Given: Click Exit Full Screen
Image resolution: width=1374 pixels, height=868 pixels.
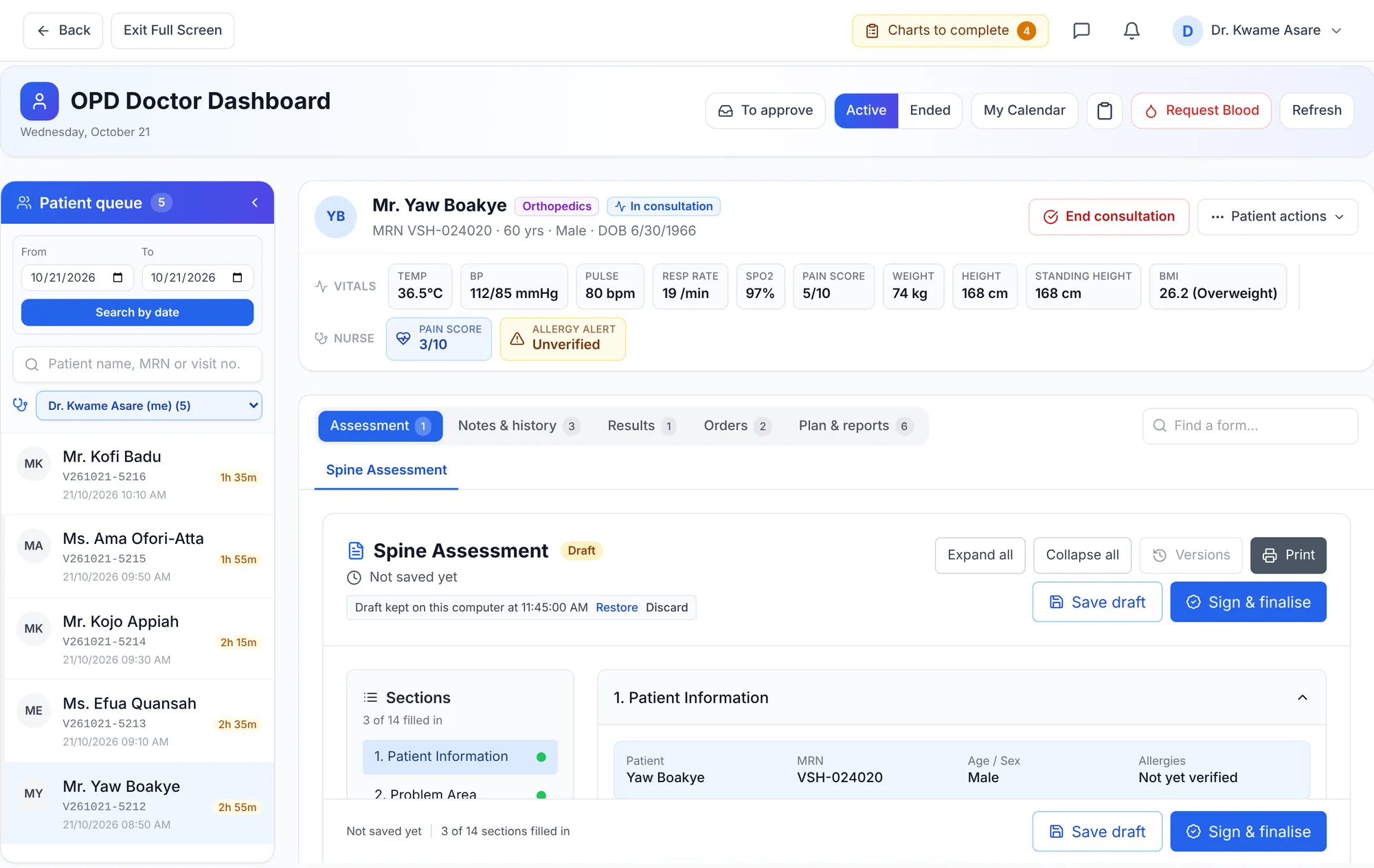Looking at the screenshot, I should coord(172,31).
